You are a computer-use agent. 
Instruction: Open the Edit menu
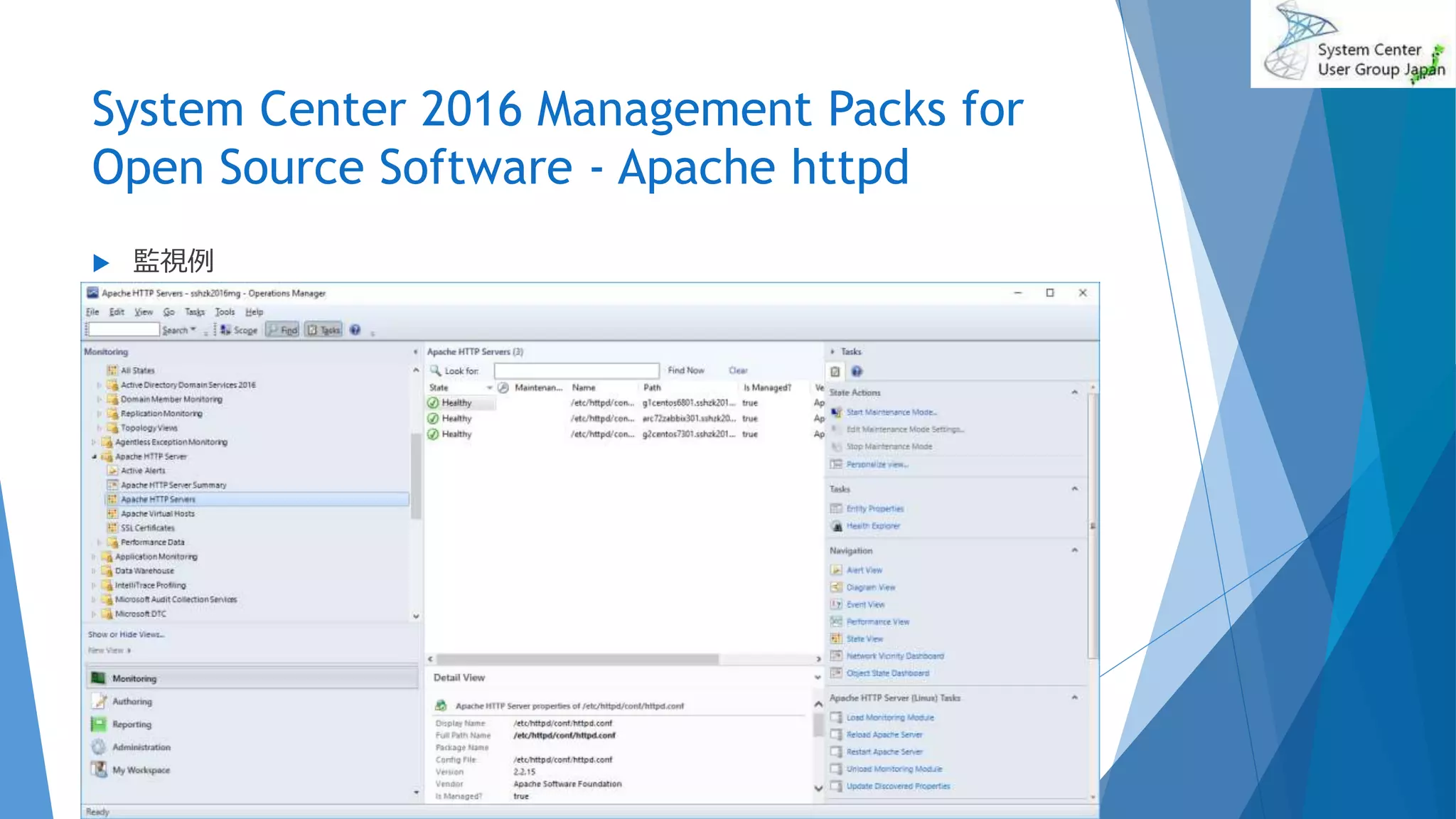click(117, 312)
